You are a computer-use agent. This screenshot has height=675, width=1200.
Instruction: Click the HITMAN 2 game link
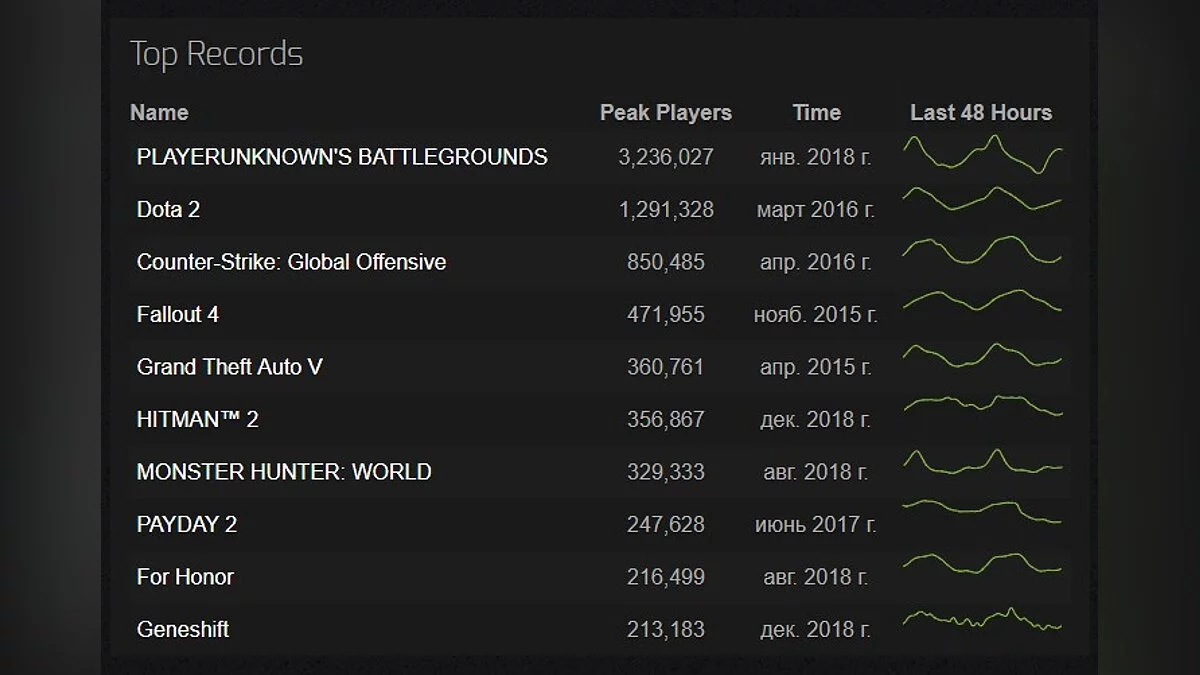(197, 420)
